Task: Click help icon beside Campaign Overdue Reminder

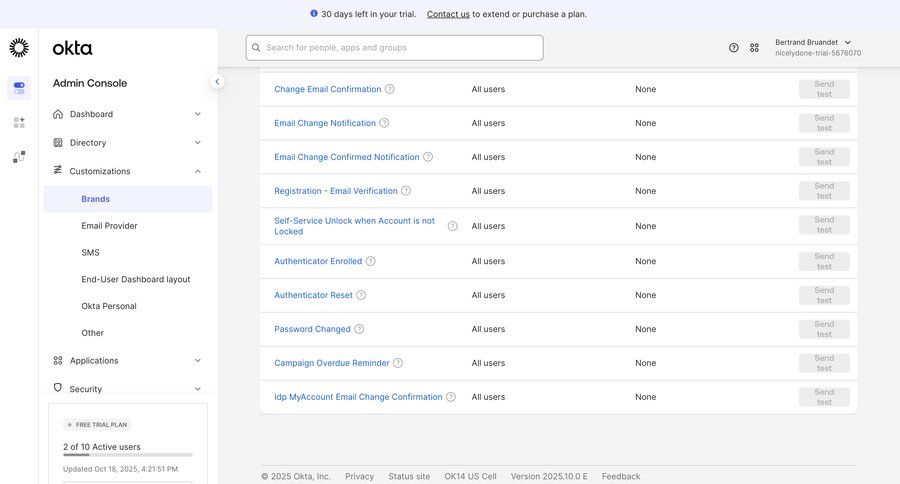Action: click(x=398, y=363)
